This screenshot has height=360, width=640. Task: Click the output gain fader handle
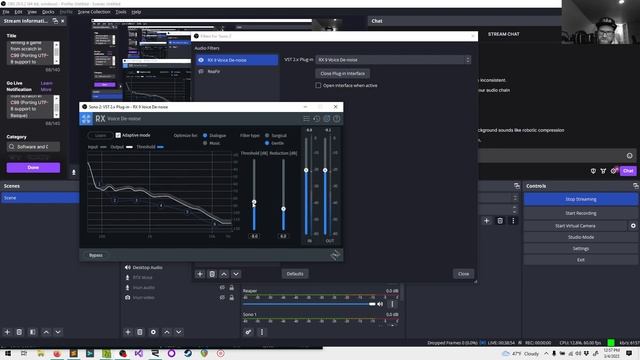(325, 170)
